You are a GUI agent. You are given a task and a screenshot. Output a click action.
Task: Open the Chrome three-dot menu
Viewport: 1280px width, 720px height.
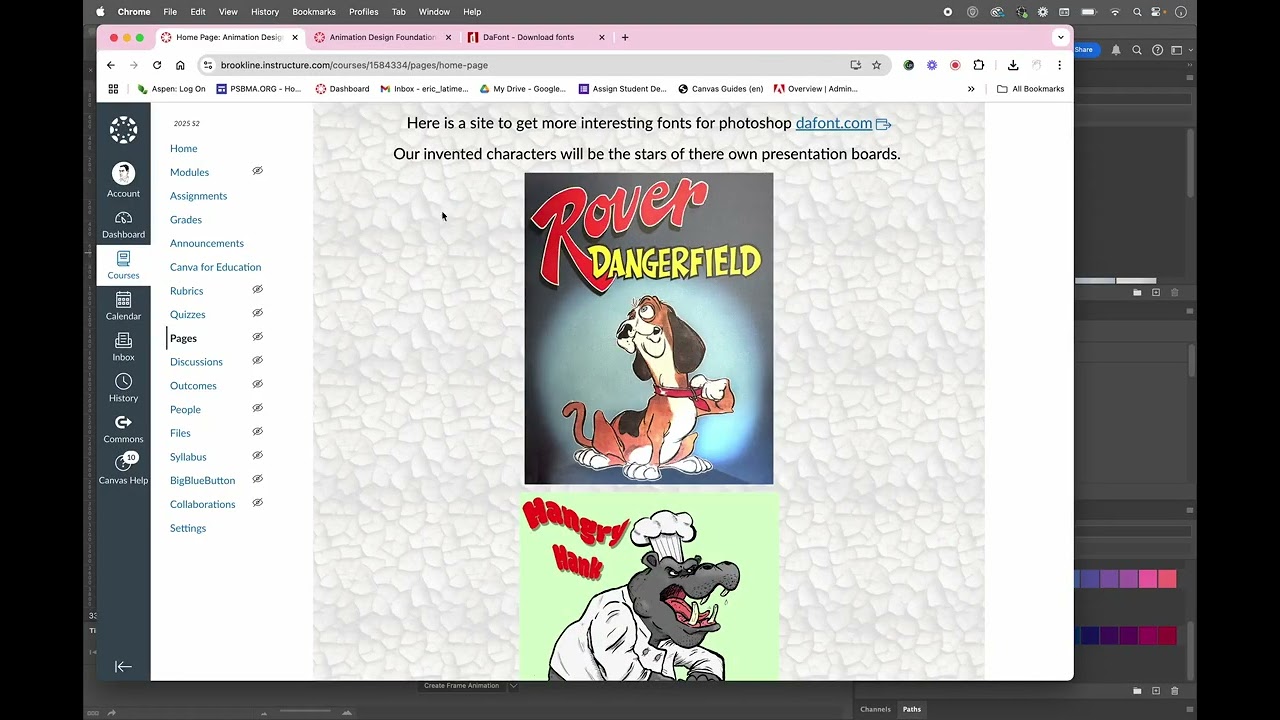1059,65
